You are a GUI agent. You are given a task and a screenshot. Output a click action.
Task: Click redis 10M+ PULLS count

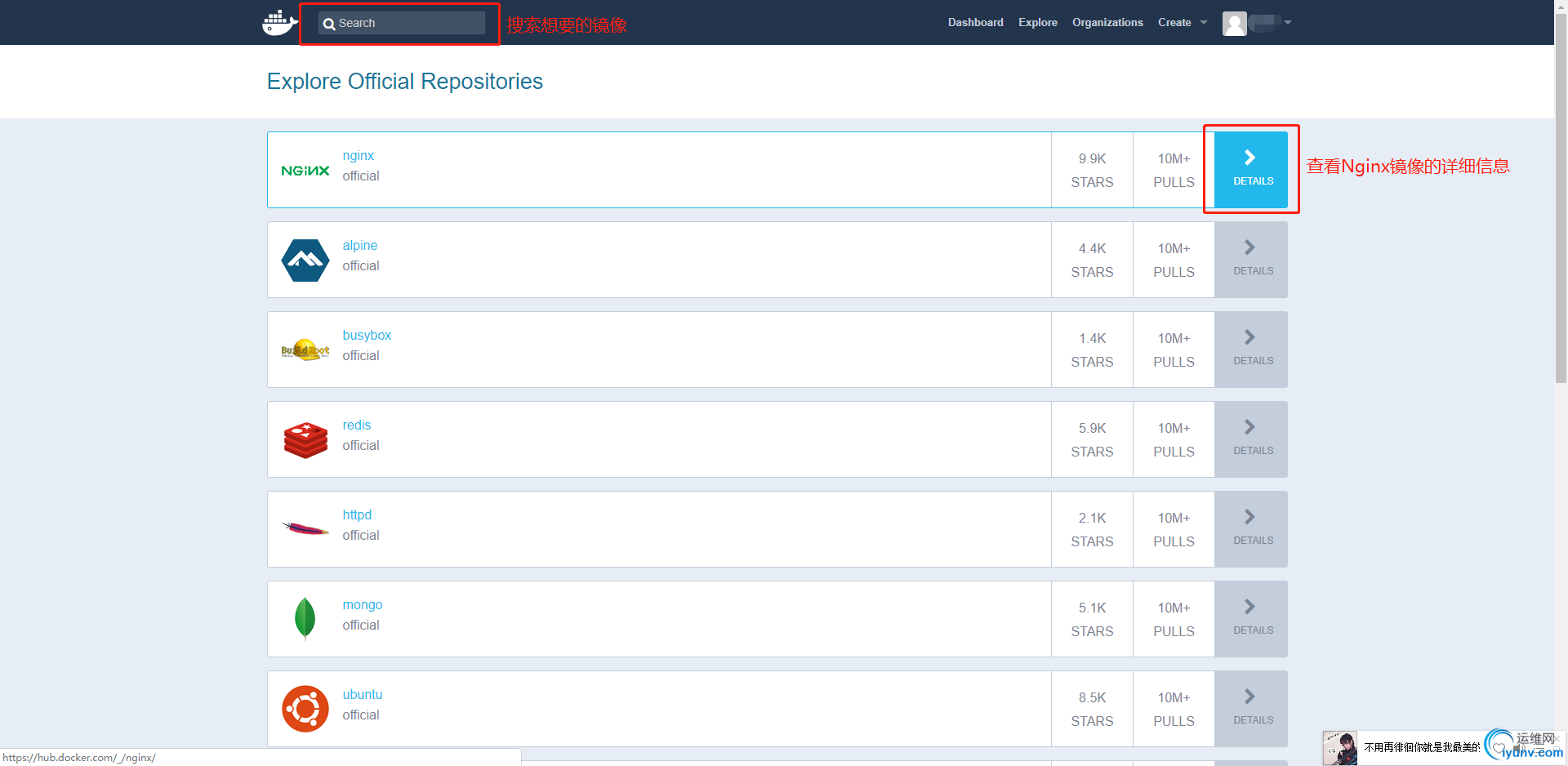coord(1174,439)
